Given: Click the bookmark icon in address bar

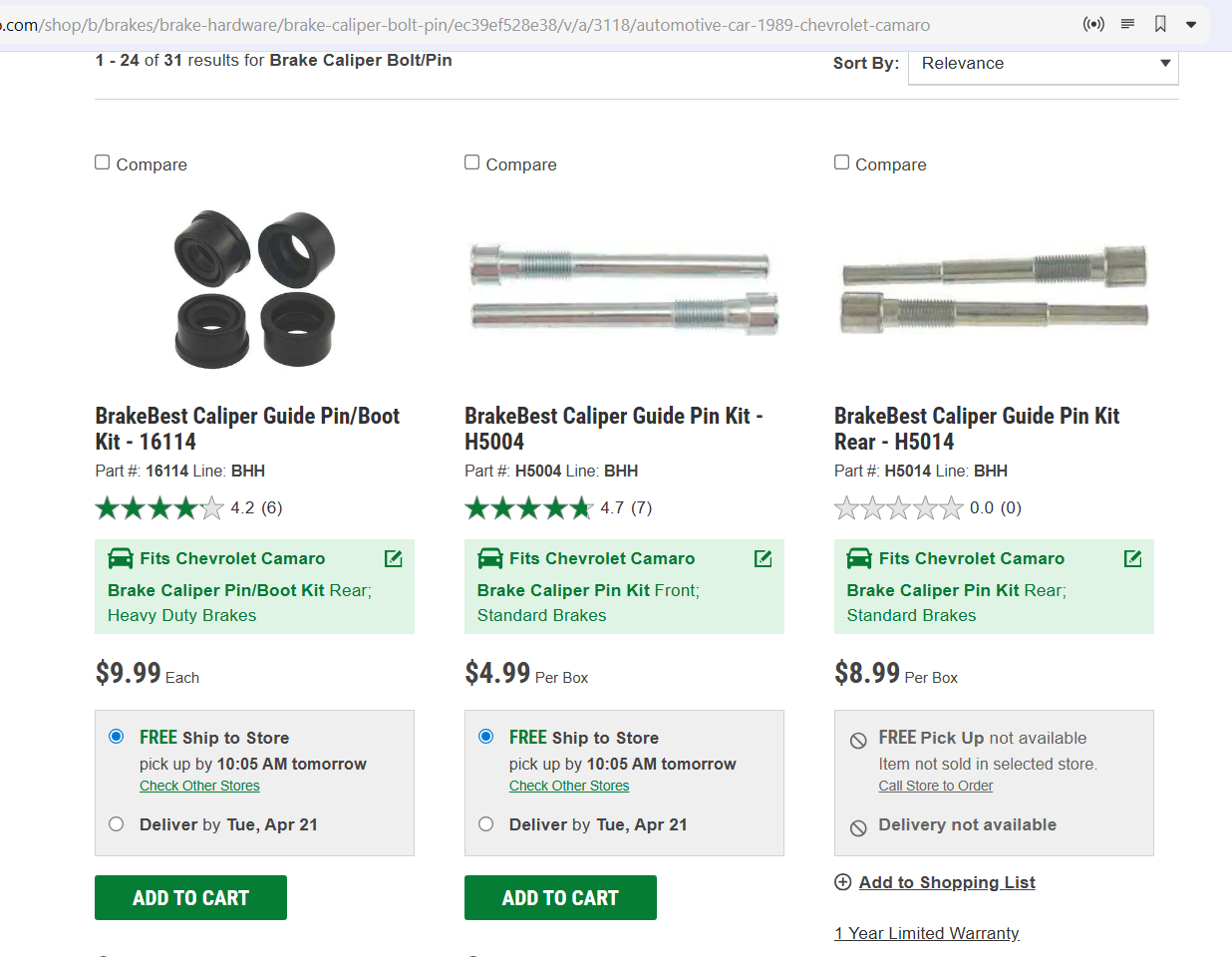Looking at the screenshot, I should click(x=1160, y=24).
